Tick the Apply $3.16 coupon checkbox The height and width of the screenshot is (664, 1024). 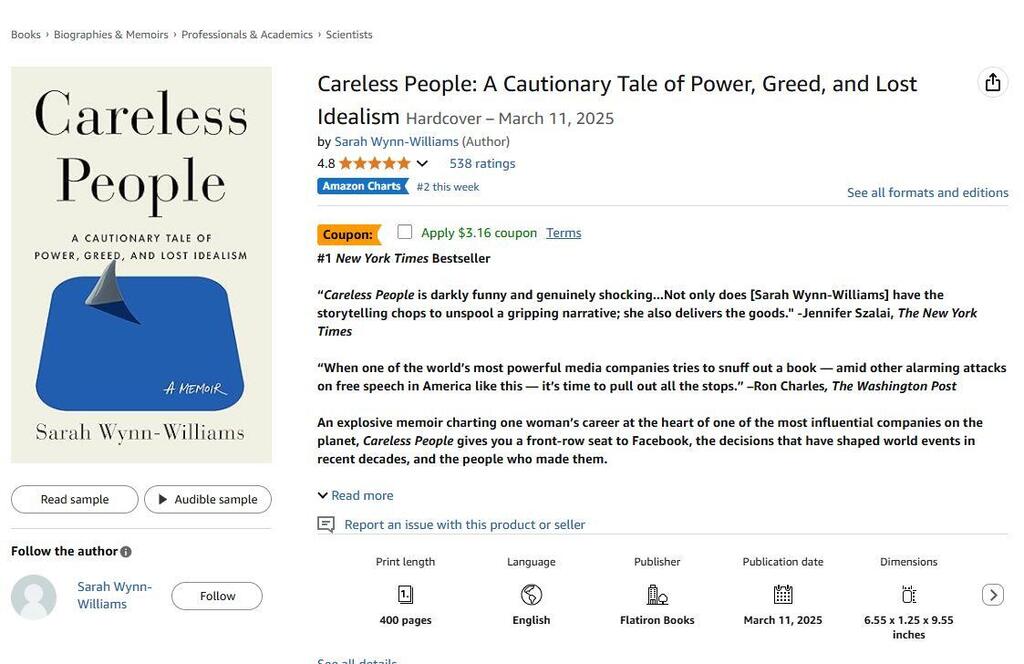405,232
